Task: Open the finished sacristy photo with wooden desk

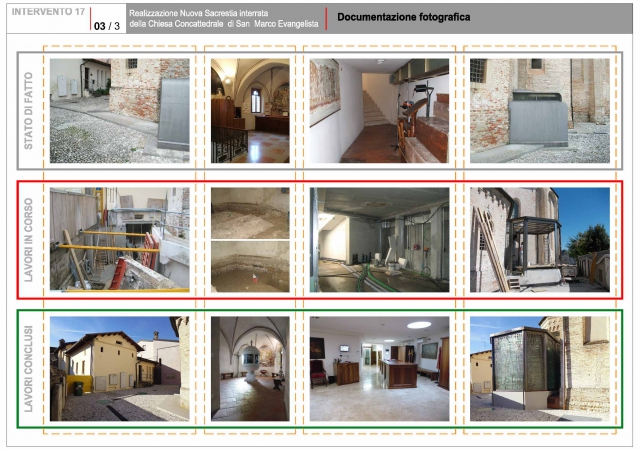Action: click(379, 368)
